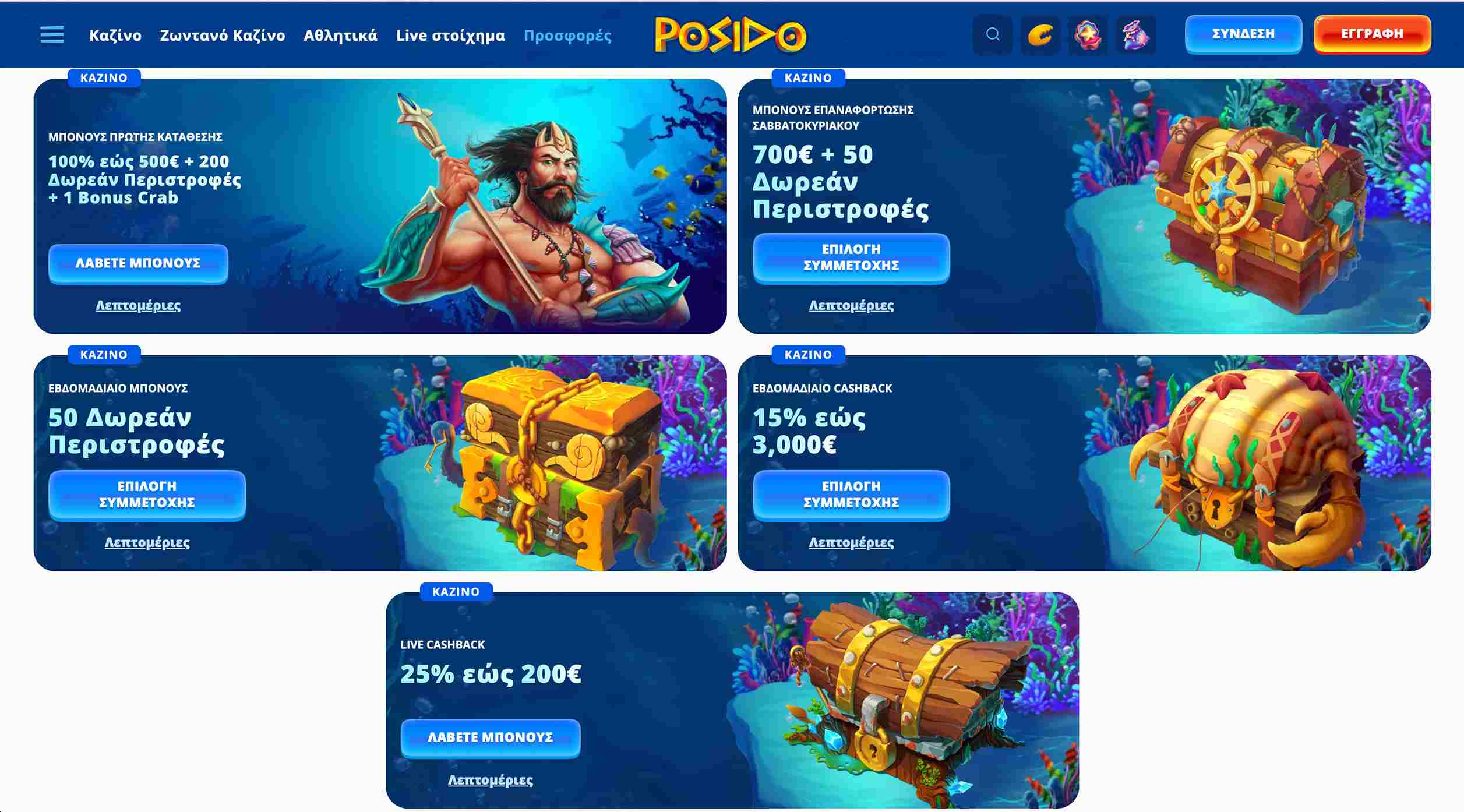
Task: Click the search magnifier icon
Action: 993,35
